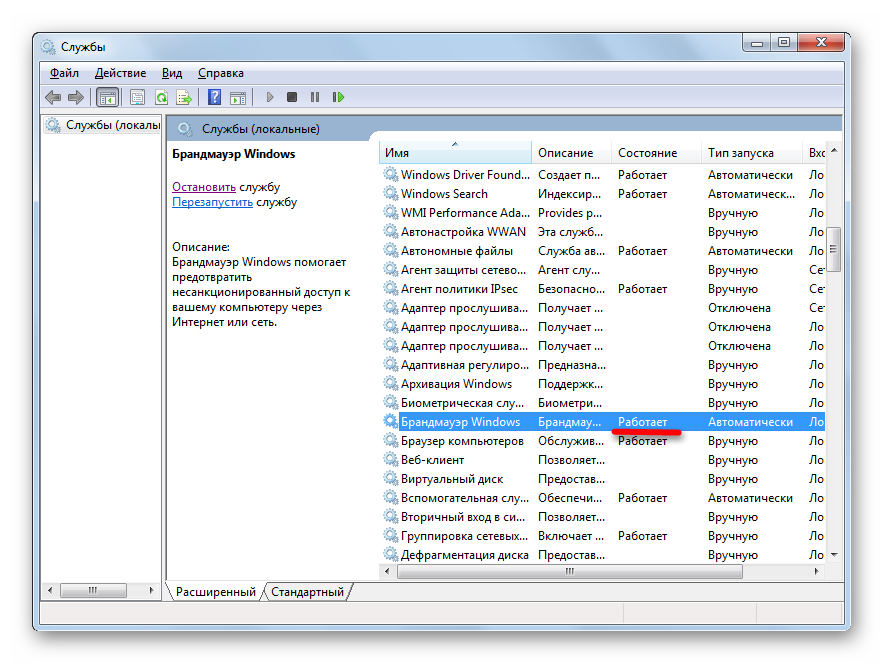Open the Файл menu
884x664 pixels.
(64, 73)
